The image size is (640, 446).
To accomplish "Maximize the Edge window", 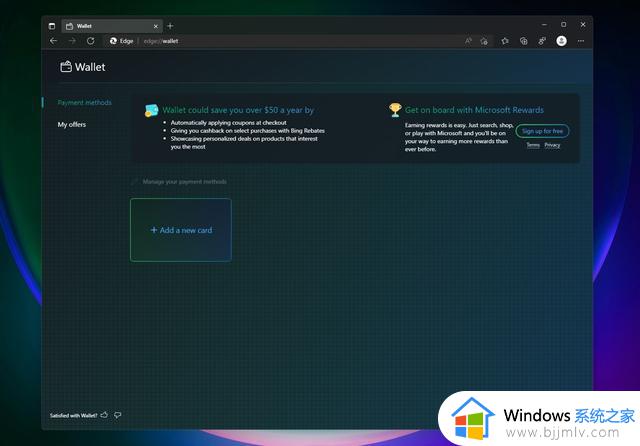I will pyautogui.click(x=564, y=25).
